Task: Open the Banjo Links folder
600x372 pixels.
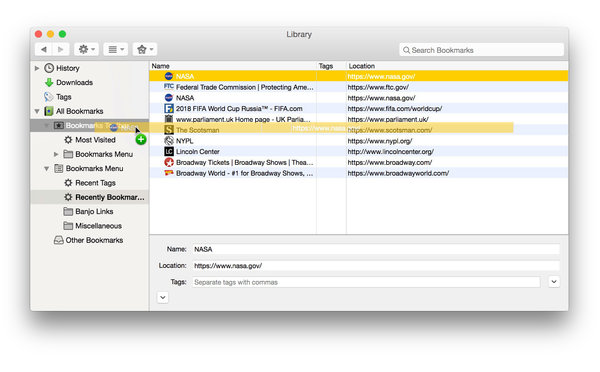Action: tap(94, 211)
